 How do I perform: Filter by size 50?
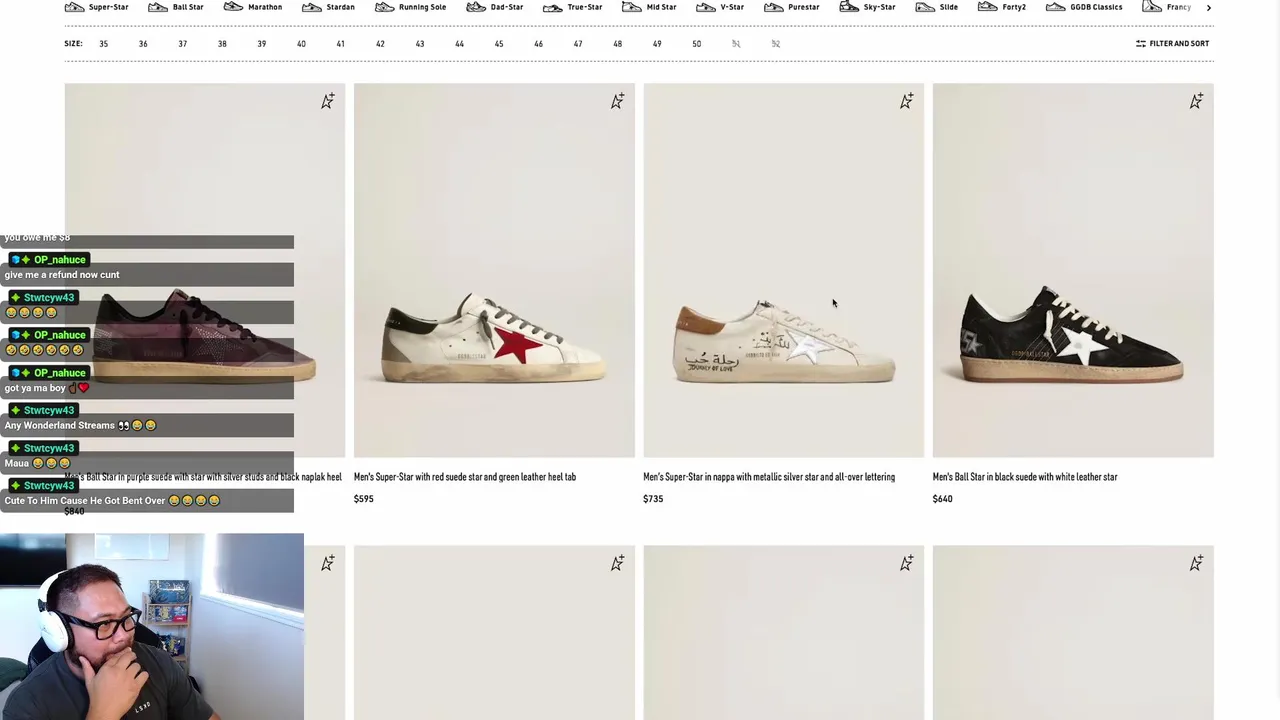click(x=697, y=44)
